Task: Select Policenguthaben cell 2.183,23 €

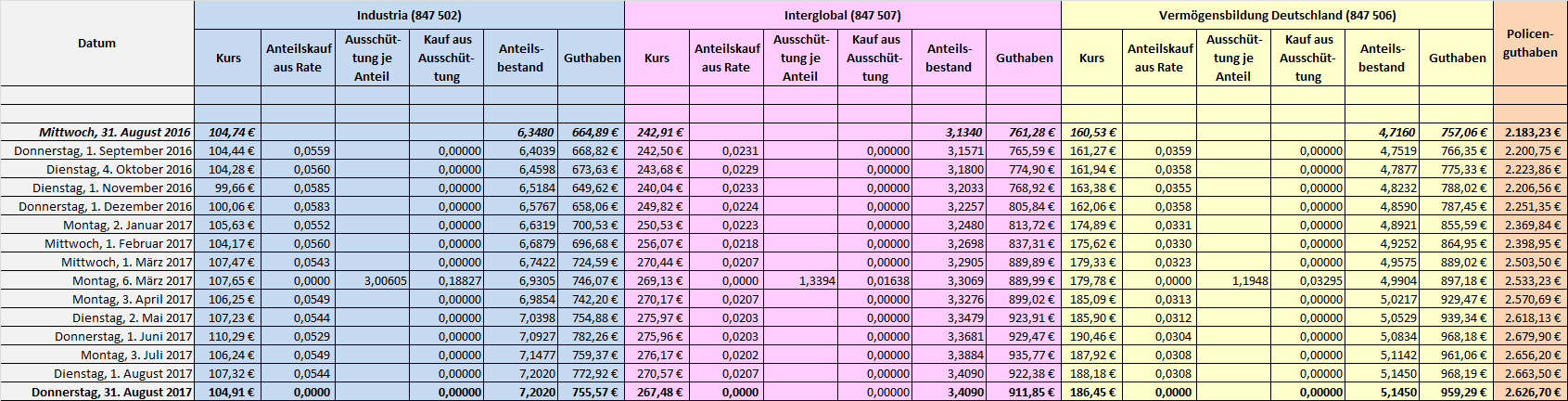Action: click(x=1530, y=132)
